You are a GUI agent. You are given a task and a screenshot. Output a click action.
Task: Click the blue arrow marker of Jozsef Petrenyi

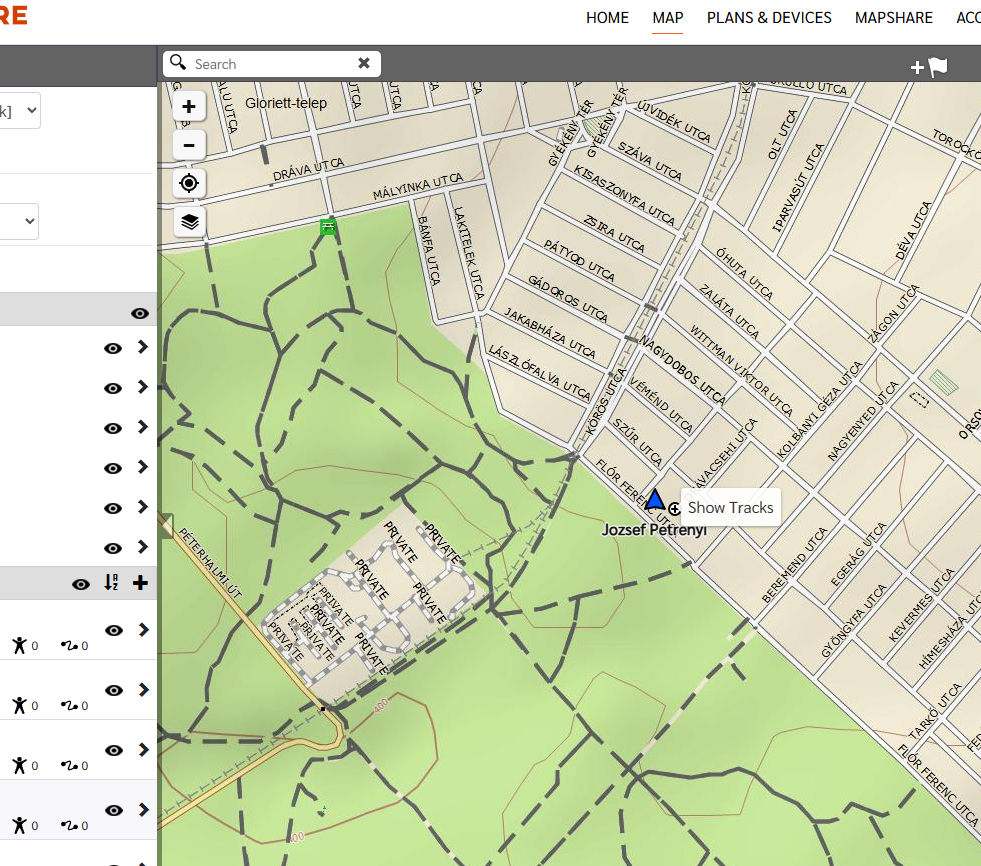654,500
